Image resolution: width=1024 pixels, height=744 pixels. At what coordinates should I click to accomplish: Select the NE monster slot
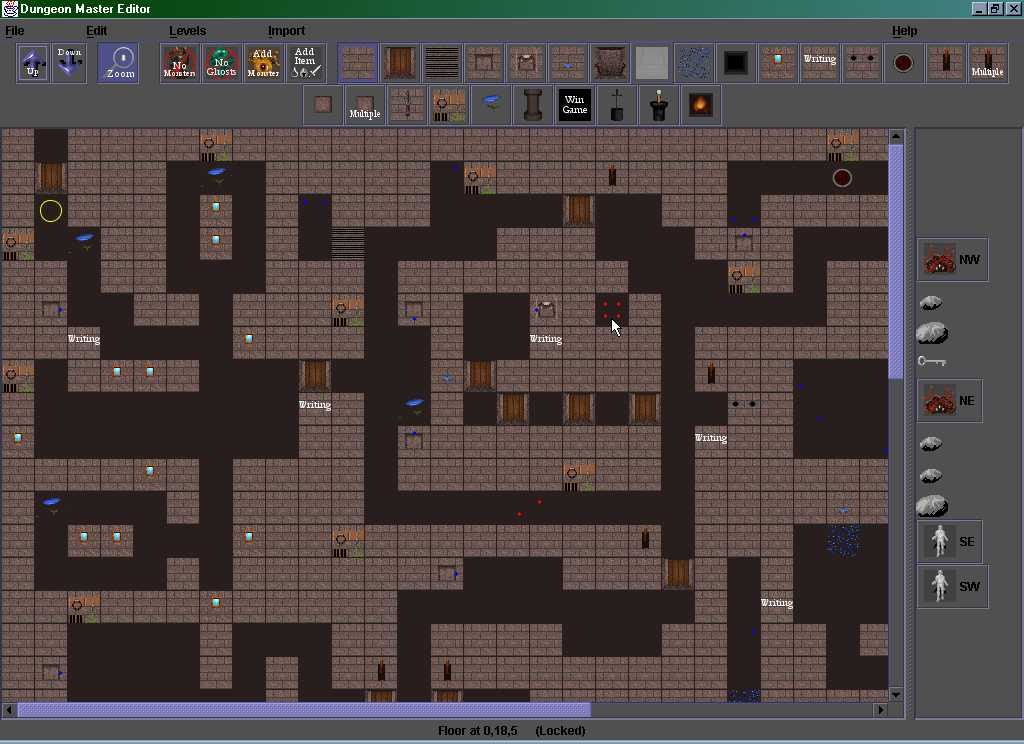[x=950, y=400]
